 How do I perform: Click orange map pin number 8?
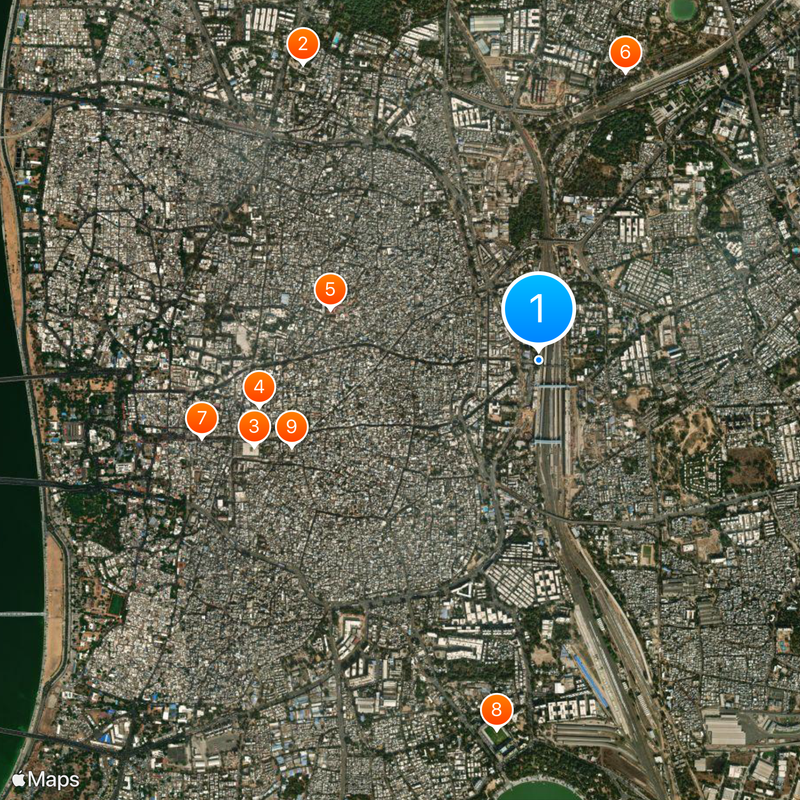click(496, 710)
